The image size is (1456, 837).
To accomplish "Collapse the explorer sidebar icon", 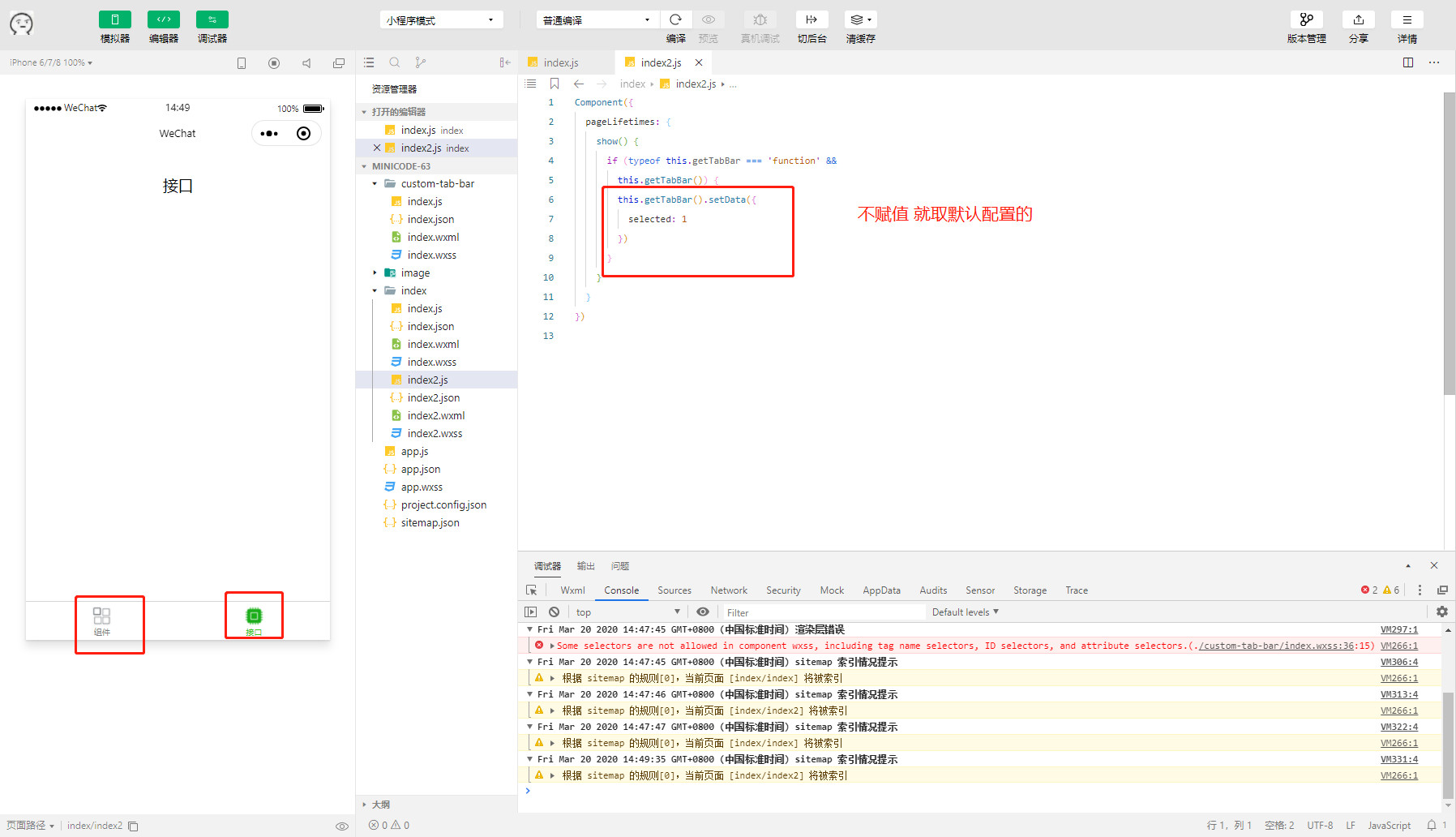I will [x=505, y=62].
